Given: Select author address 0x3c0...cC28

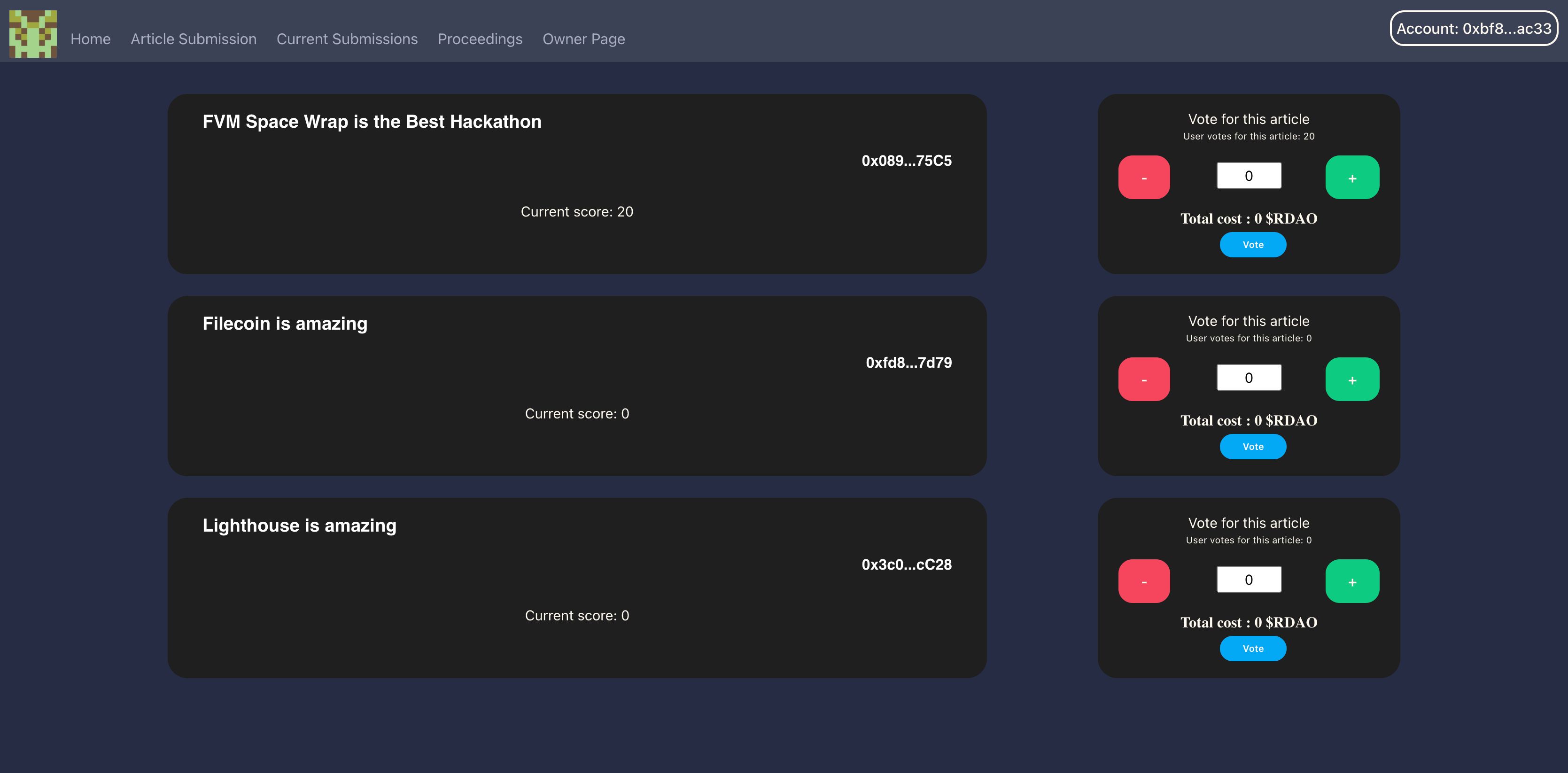Looking at the screenshot, I should pos(906,565).
